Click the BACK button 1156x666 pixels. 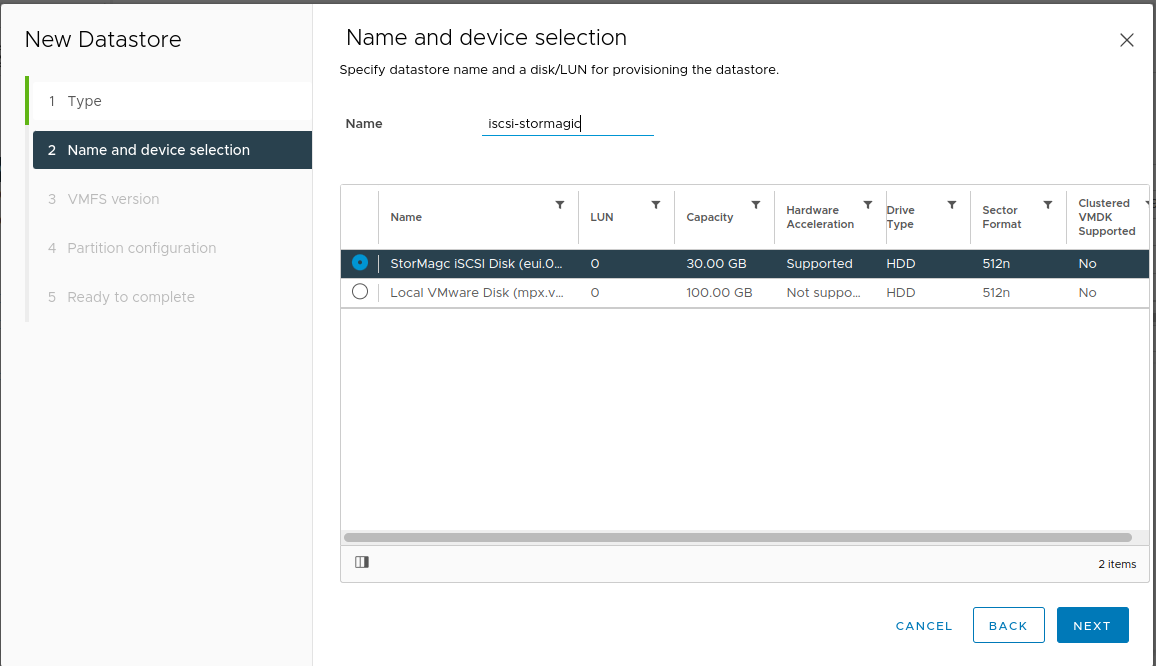tap(1008, 625)
